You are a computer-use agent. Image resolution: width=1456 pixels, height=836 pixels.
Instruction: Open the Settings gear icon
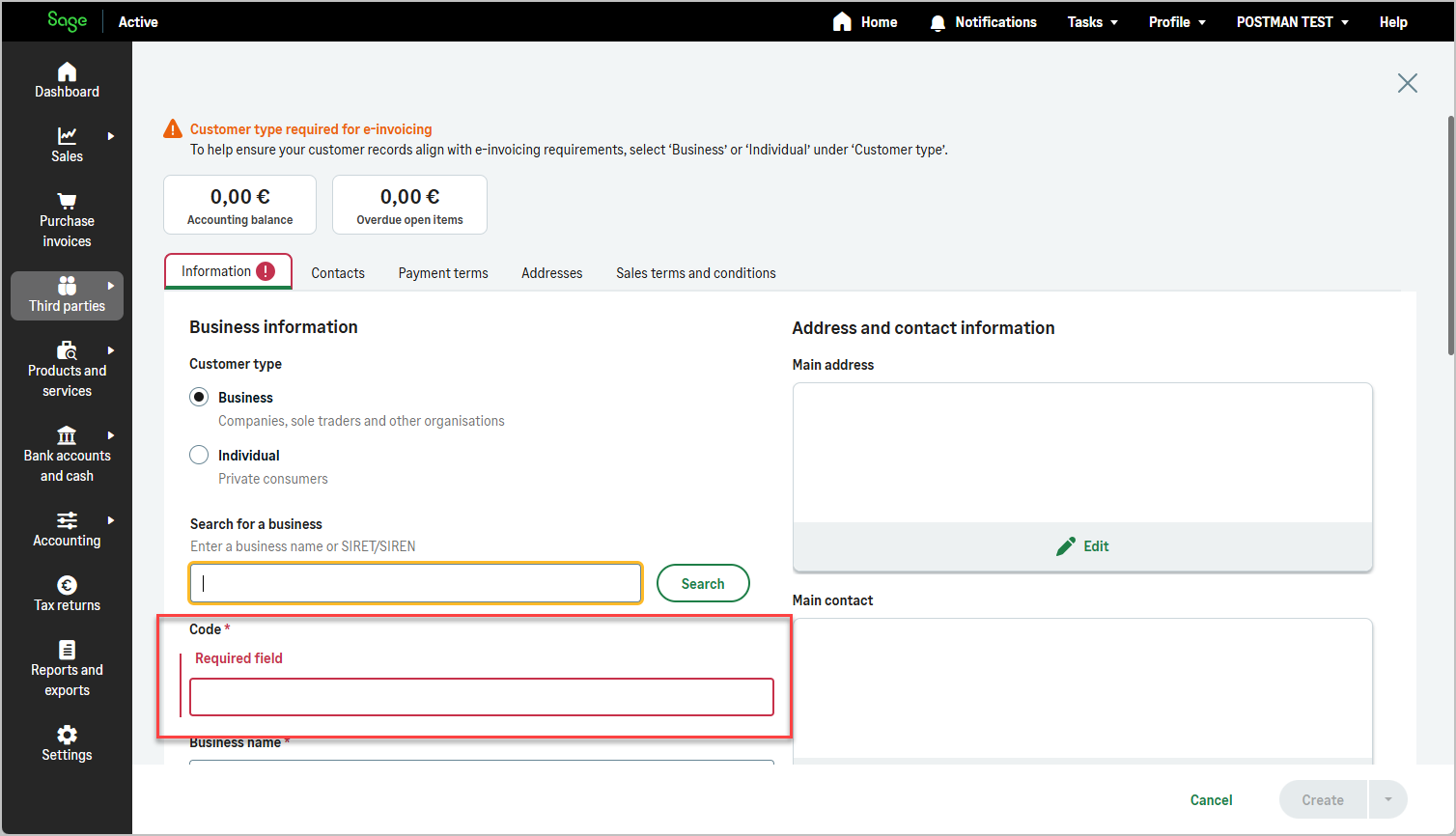67,734
